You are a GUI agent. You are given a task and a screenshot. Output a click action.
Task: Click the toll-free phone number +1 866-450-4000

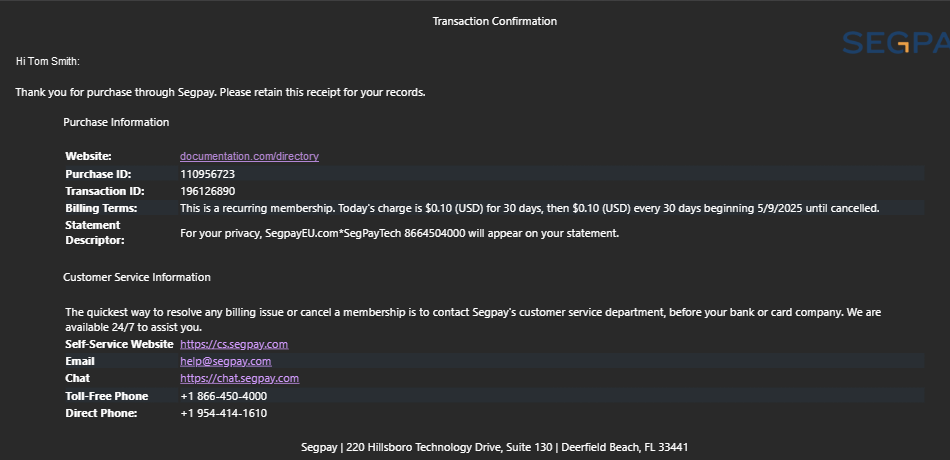pyautogui.click(x=224, y=396)
